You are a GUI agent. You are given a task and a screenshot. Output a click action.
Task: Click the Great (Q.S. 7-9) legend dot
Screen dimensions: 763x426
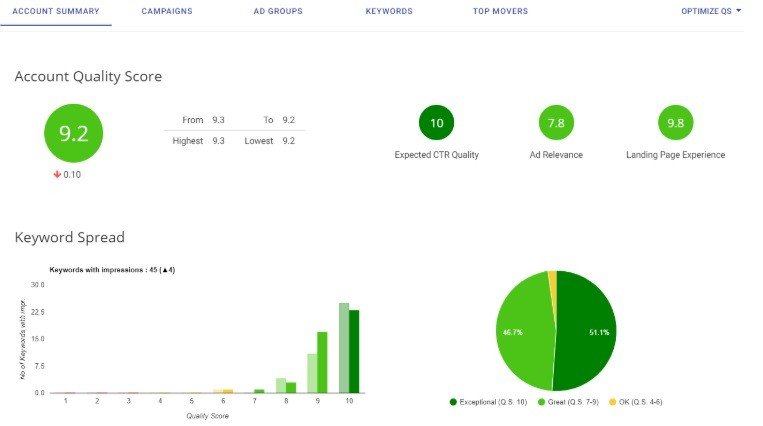[541, 402]
